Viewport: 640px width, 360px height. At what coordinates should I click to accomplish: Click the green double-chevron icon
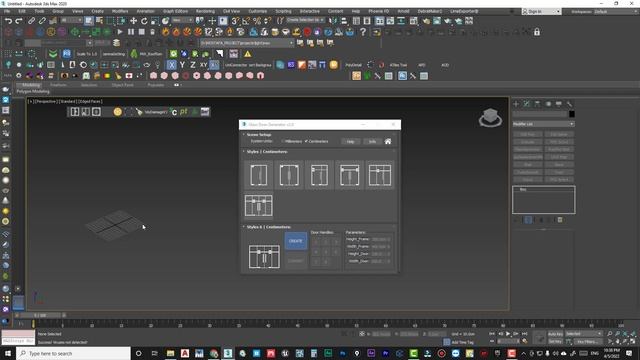click(53, 54)
